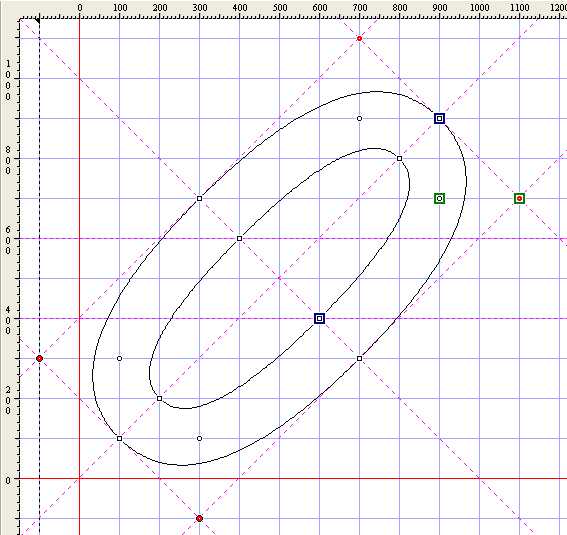Click the 500 label on the horizontal ruler
Image resolution: width=567 pixels, height=535 pixels.
click(x=280, y=8)
